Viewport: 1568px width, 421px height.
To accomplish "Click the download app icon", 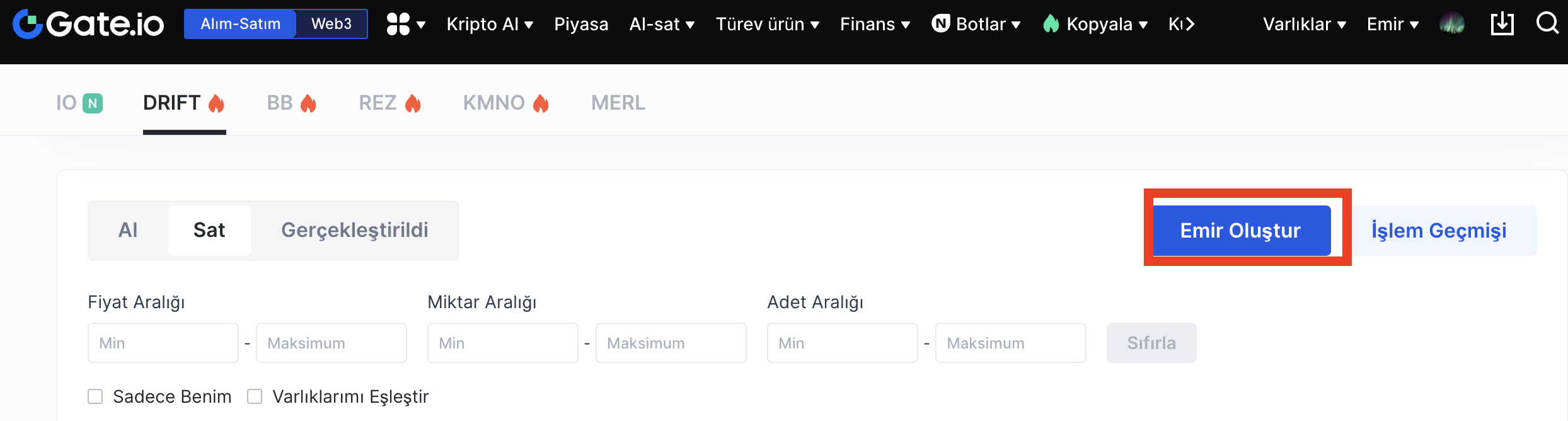I will click(1502, 24).
